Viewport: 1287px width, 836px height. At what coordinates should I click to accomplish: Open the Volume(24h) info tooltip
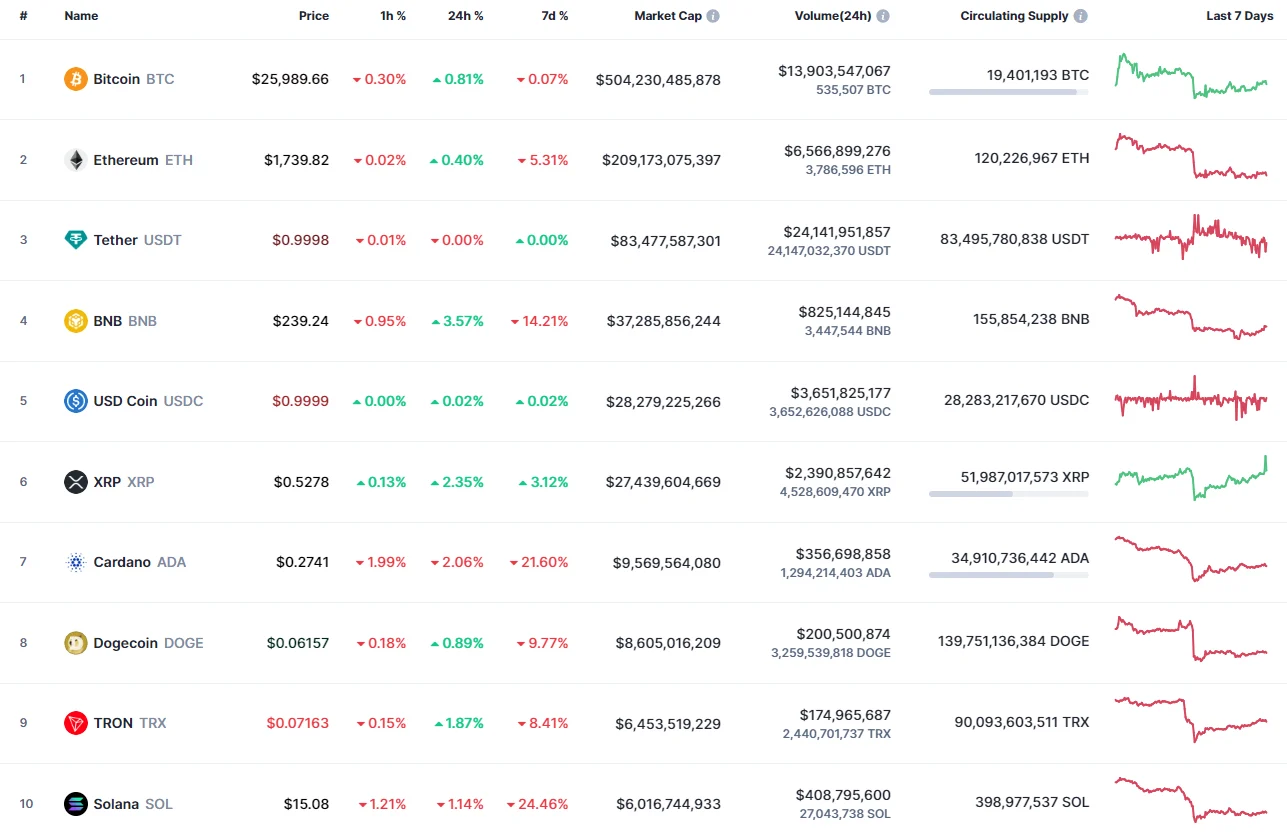point(881,15)
